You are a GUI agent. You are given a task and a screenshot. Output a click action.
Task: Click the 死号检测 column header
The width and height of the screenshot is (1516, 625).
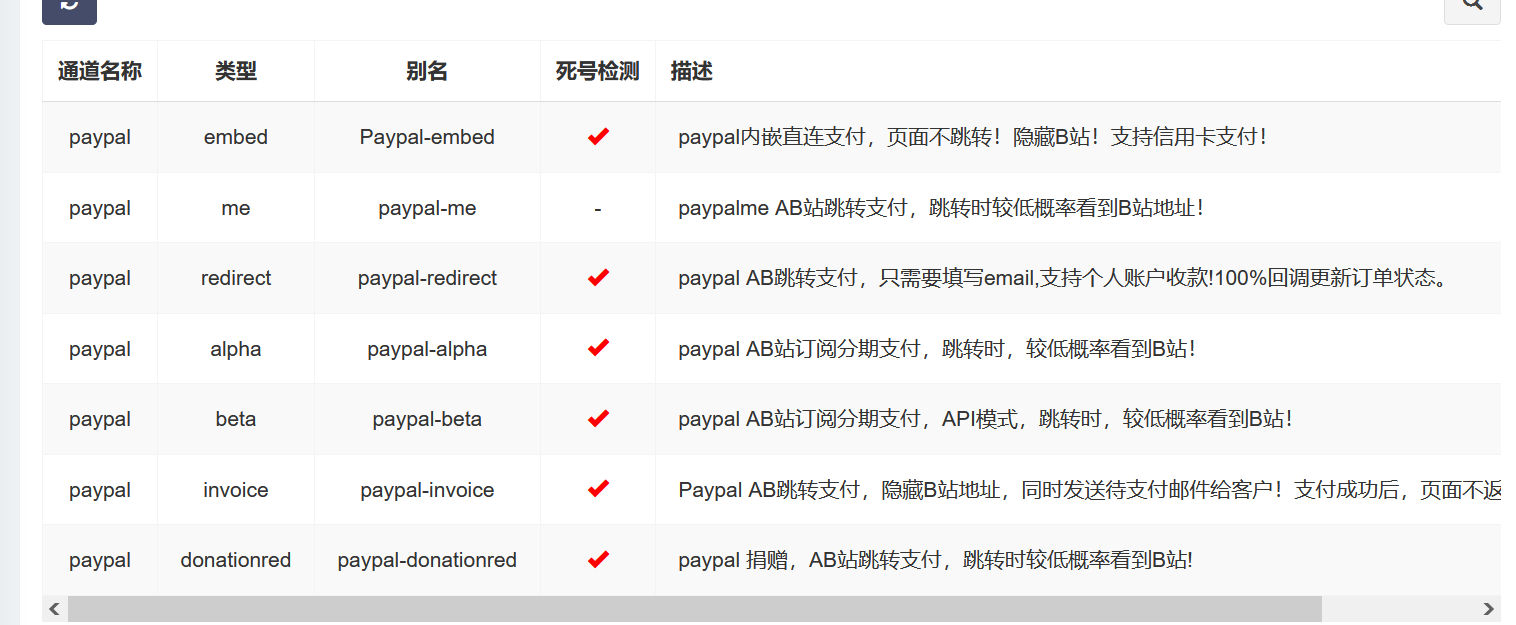597,71
